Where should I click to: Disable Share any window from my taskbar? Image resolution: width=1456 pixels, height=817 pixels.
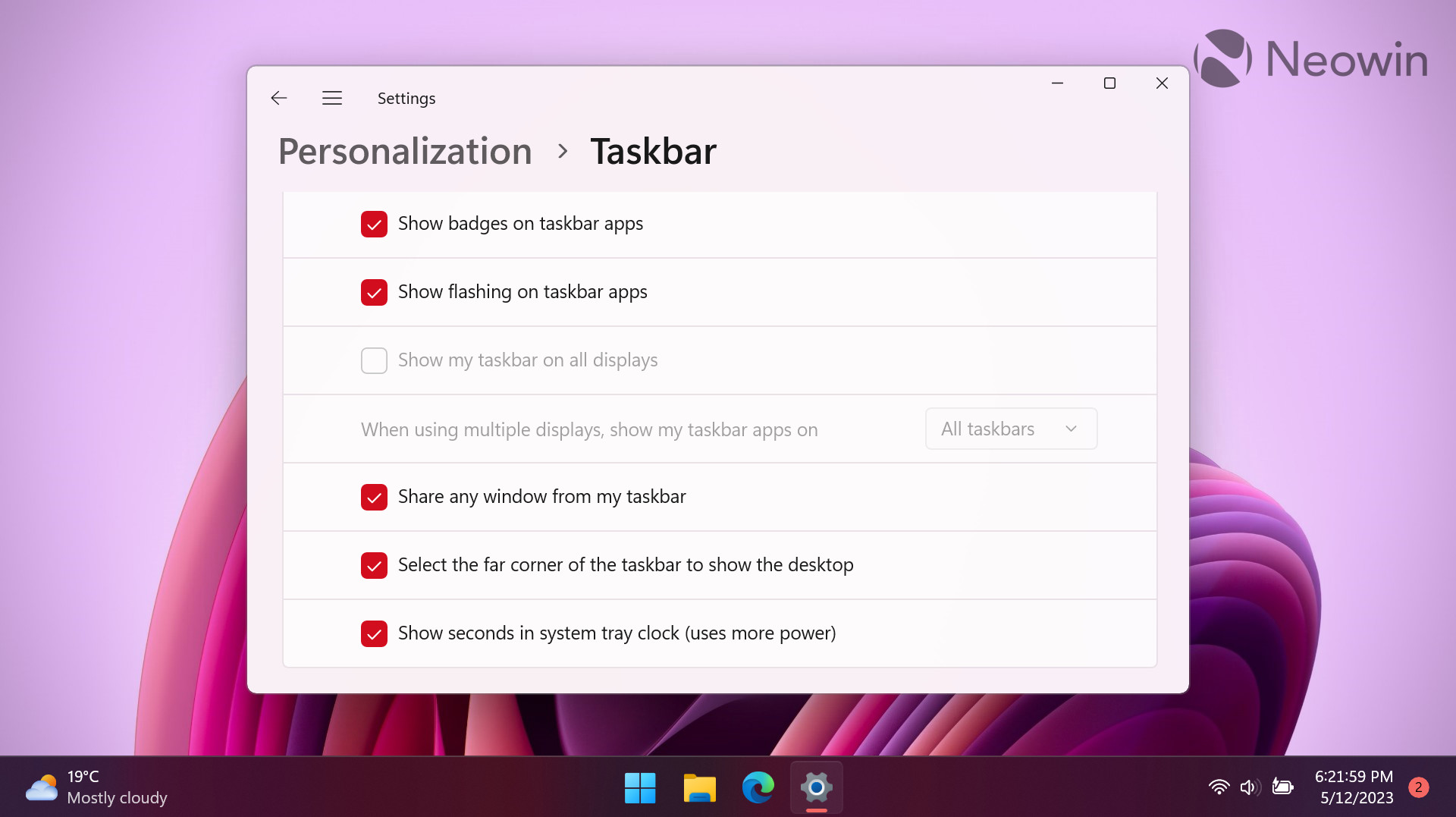[374, 497]
